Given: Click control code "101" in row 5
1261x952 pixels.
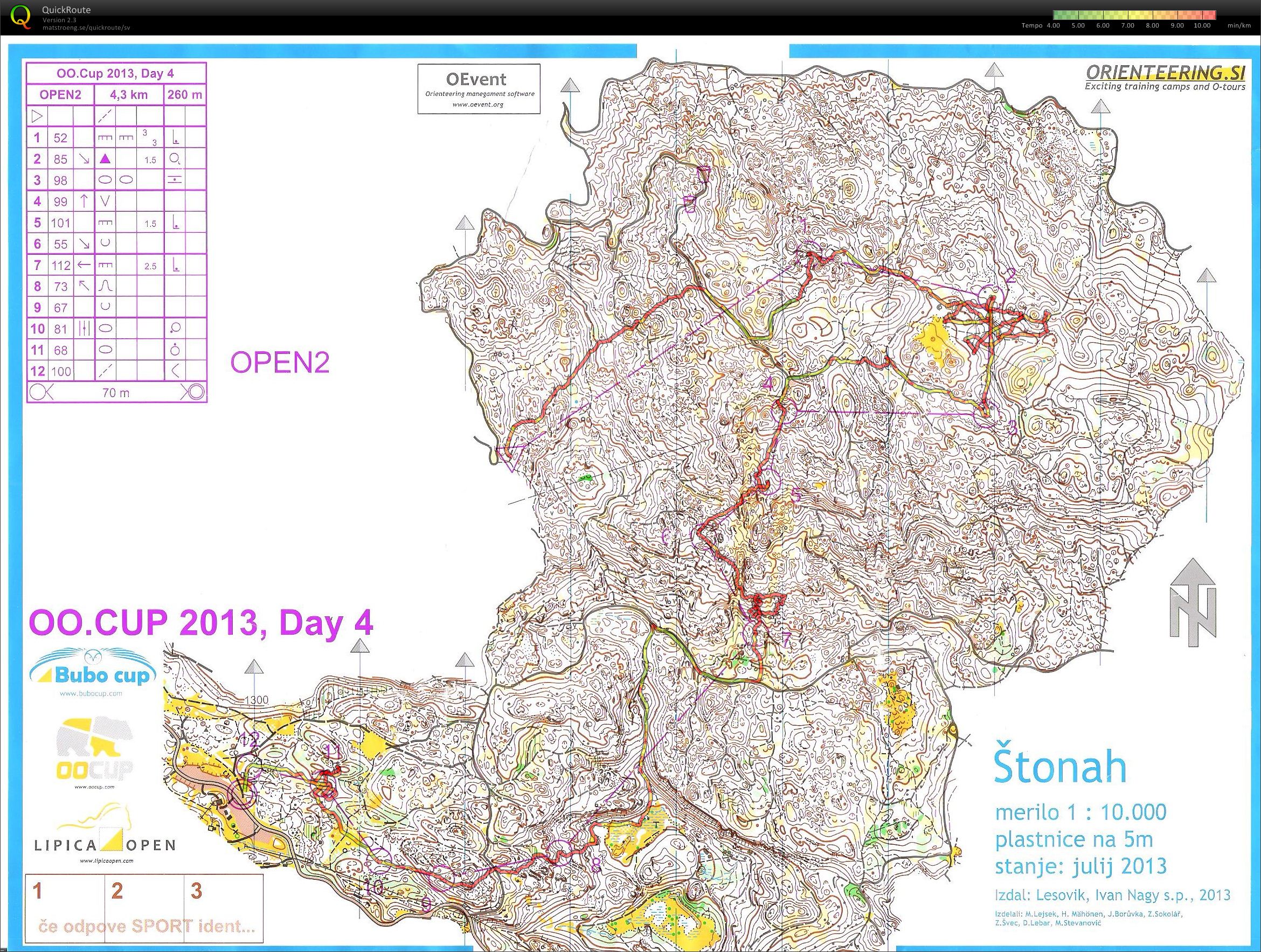Looking at the screenshot, I should pyautogui.click(x=60, y=223).
